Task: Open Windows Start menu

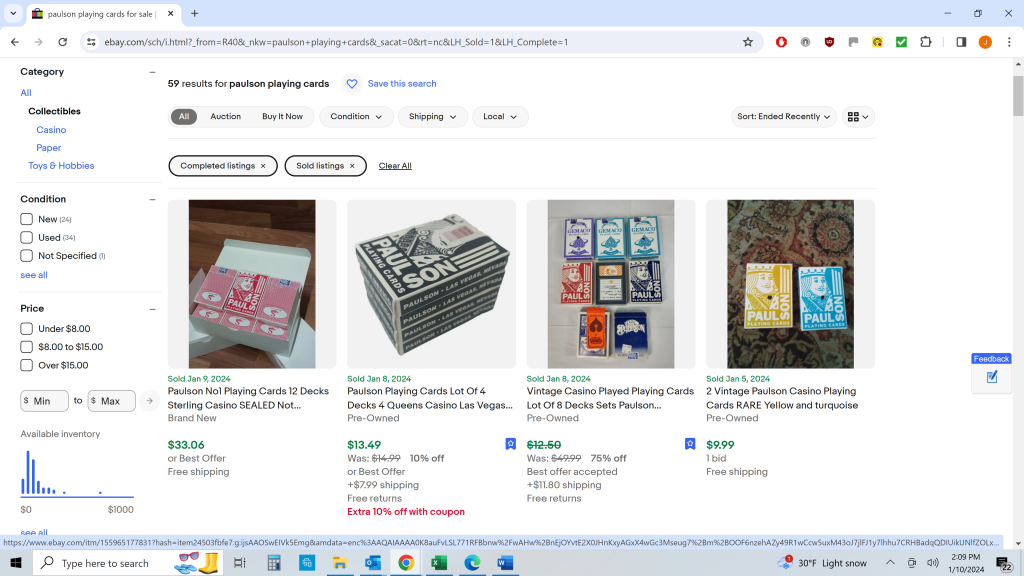Action: (16, 563)
